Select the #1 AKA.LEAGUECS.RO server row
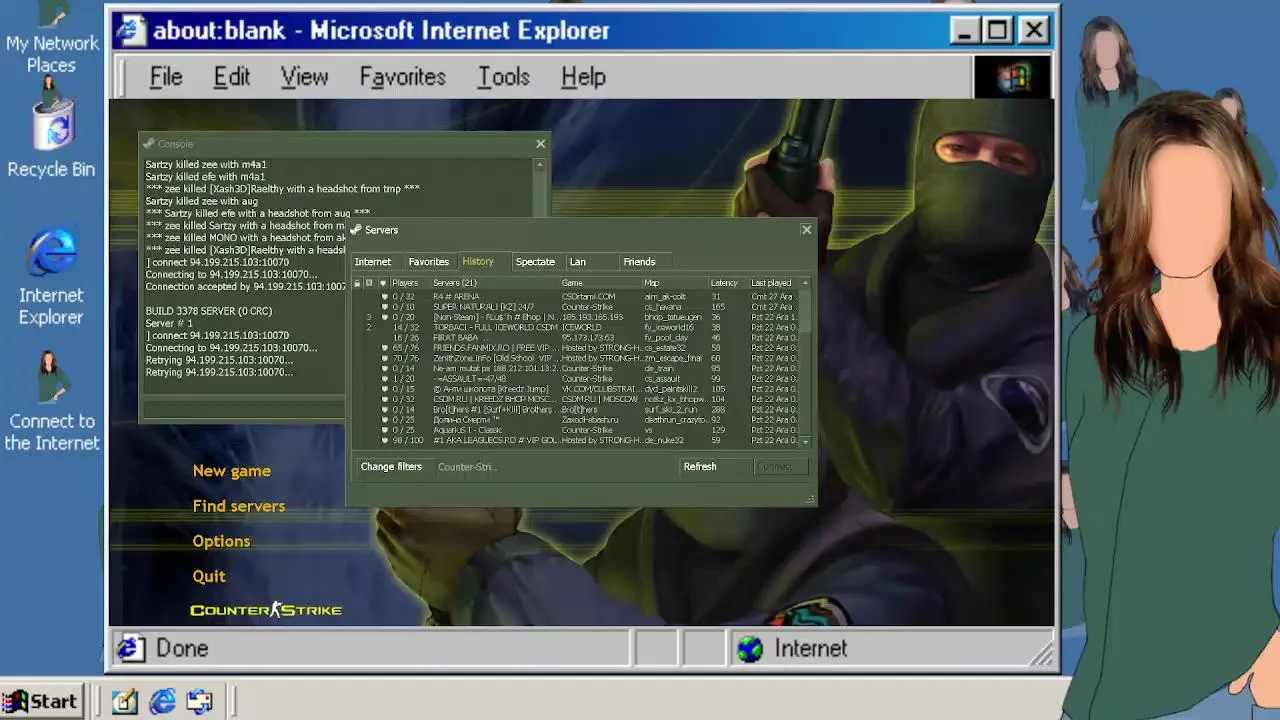Image resolution: width=1280 pixels, height=720 pixels. (x=576, y=440)
